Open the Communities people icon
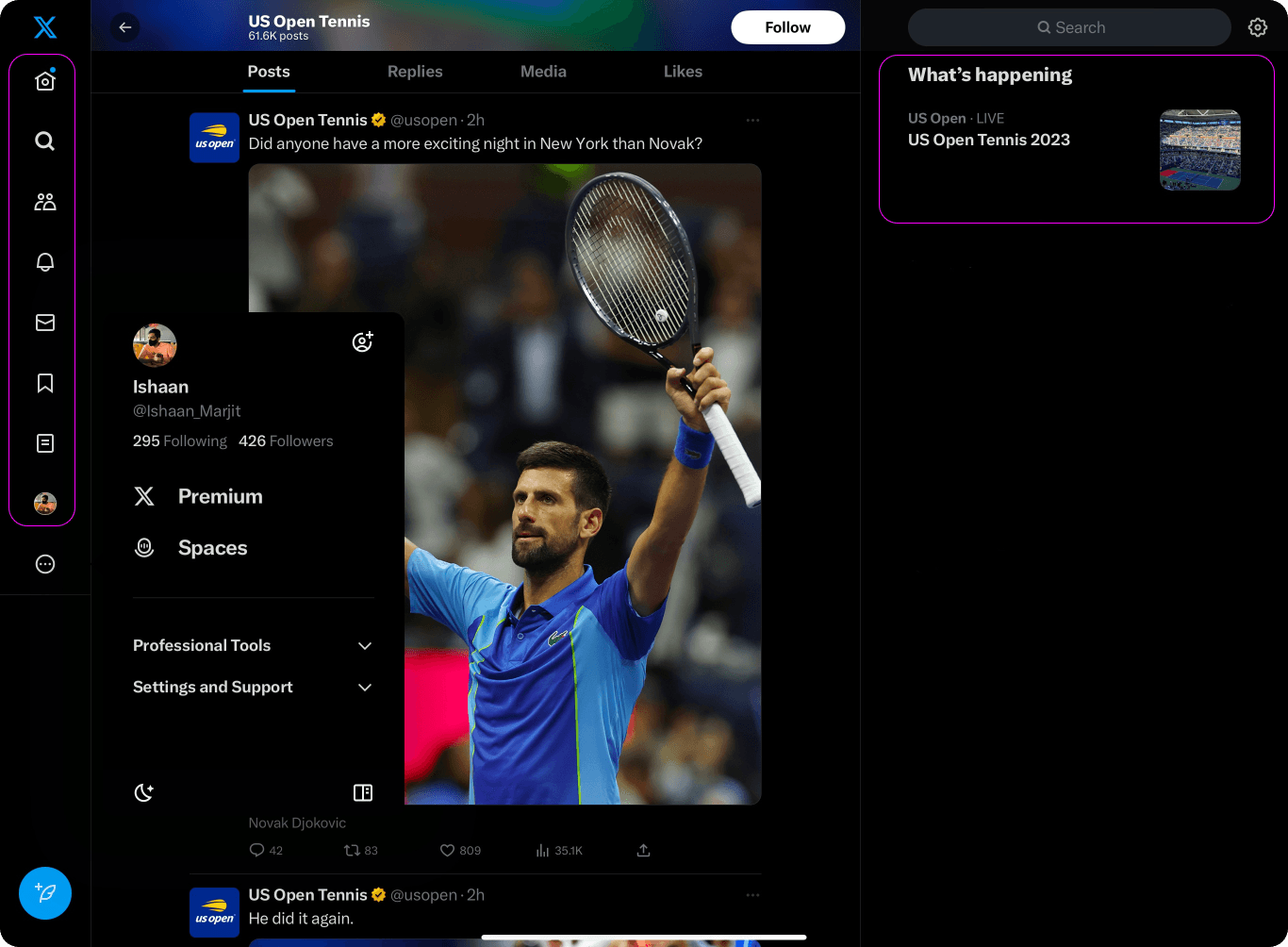Image resolution: width=1288 pixels, height=947 pixels. [x=45, y=202]
